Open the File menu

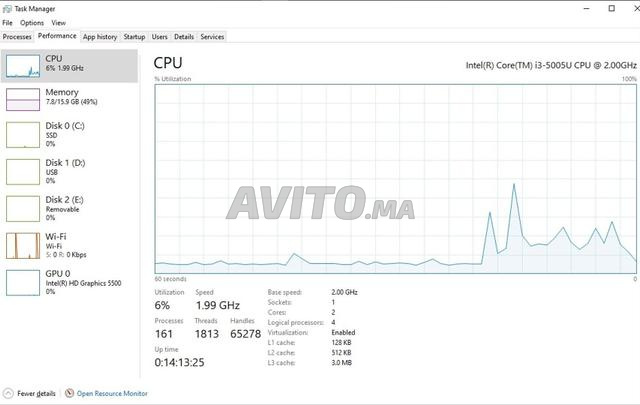pyautogui.click(x=8, y=22)
